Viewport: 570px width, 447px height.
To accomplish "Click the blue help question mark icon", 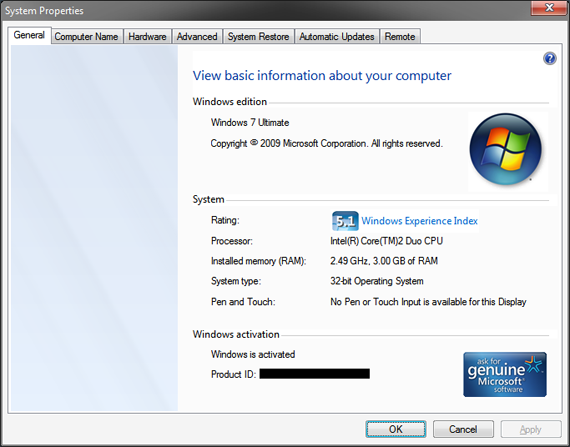I will pos(550,58).
